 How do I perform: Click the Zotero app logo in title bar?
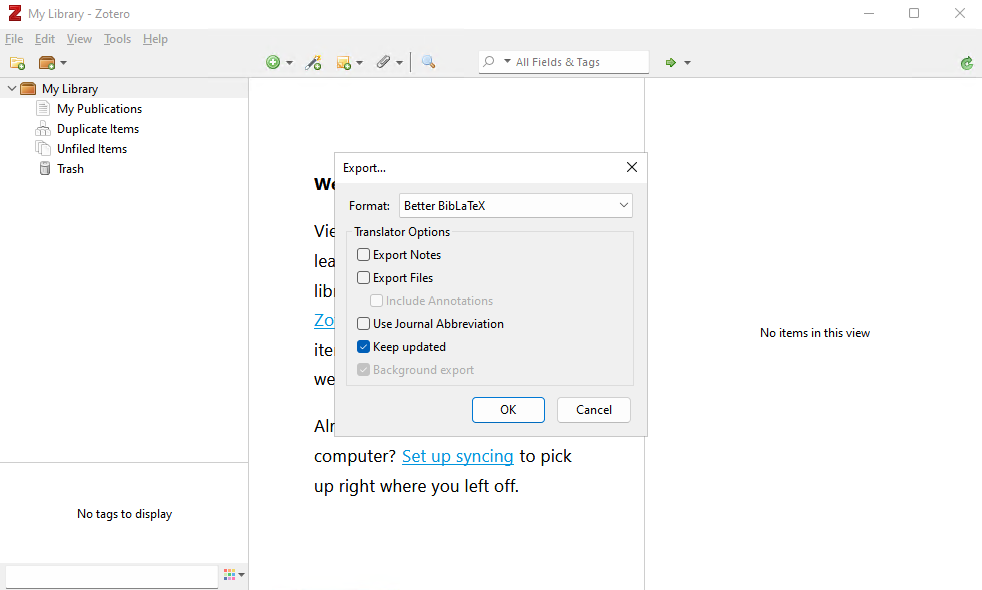coord(14,13)
